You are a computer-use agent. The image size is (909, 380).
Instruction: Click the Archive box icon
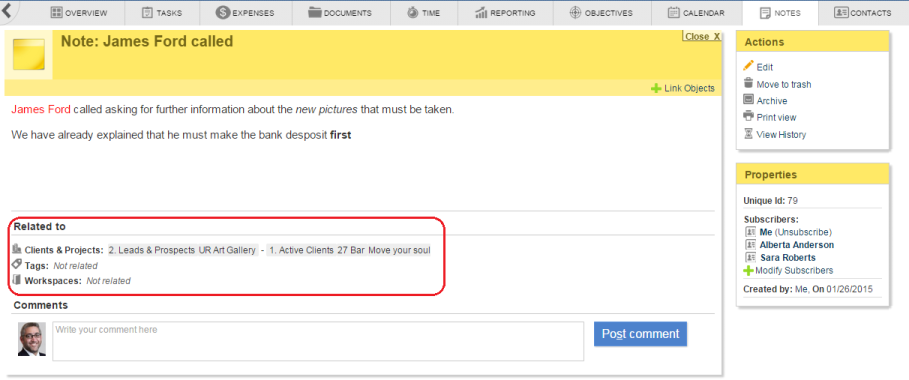[748, 100]
